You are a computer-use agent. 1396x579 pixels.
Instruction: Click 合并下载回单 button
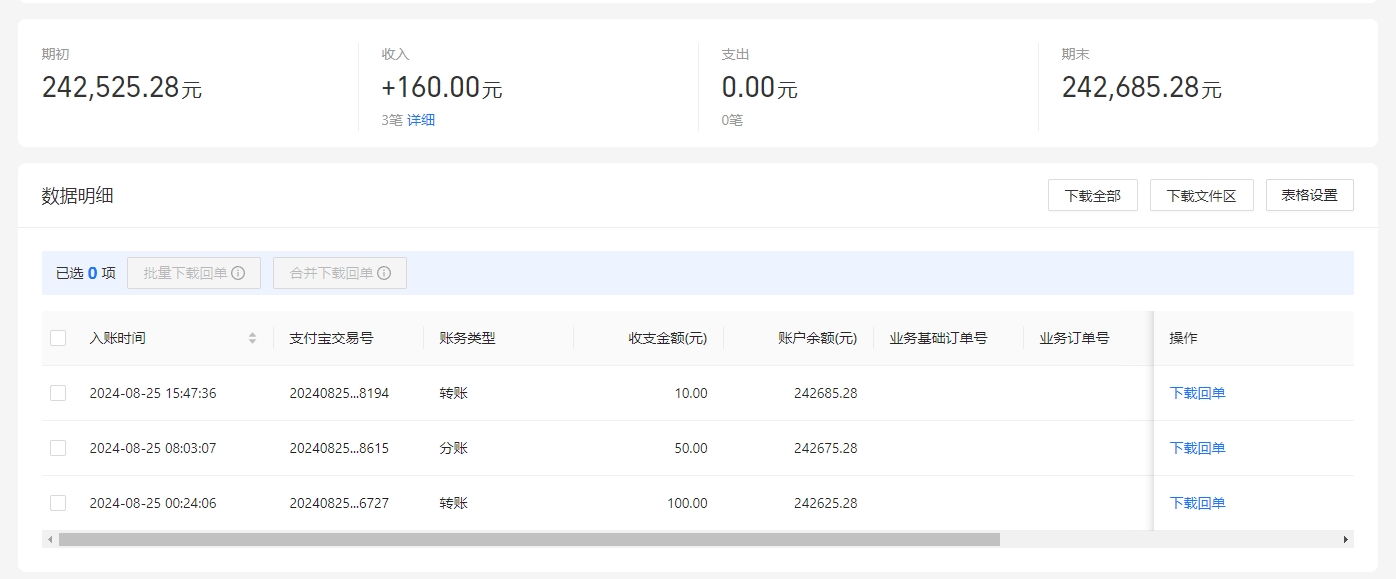[331, 273]
